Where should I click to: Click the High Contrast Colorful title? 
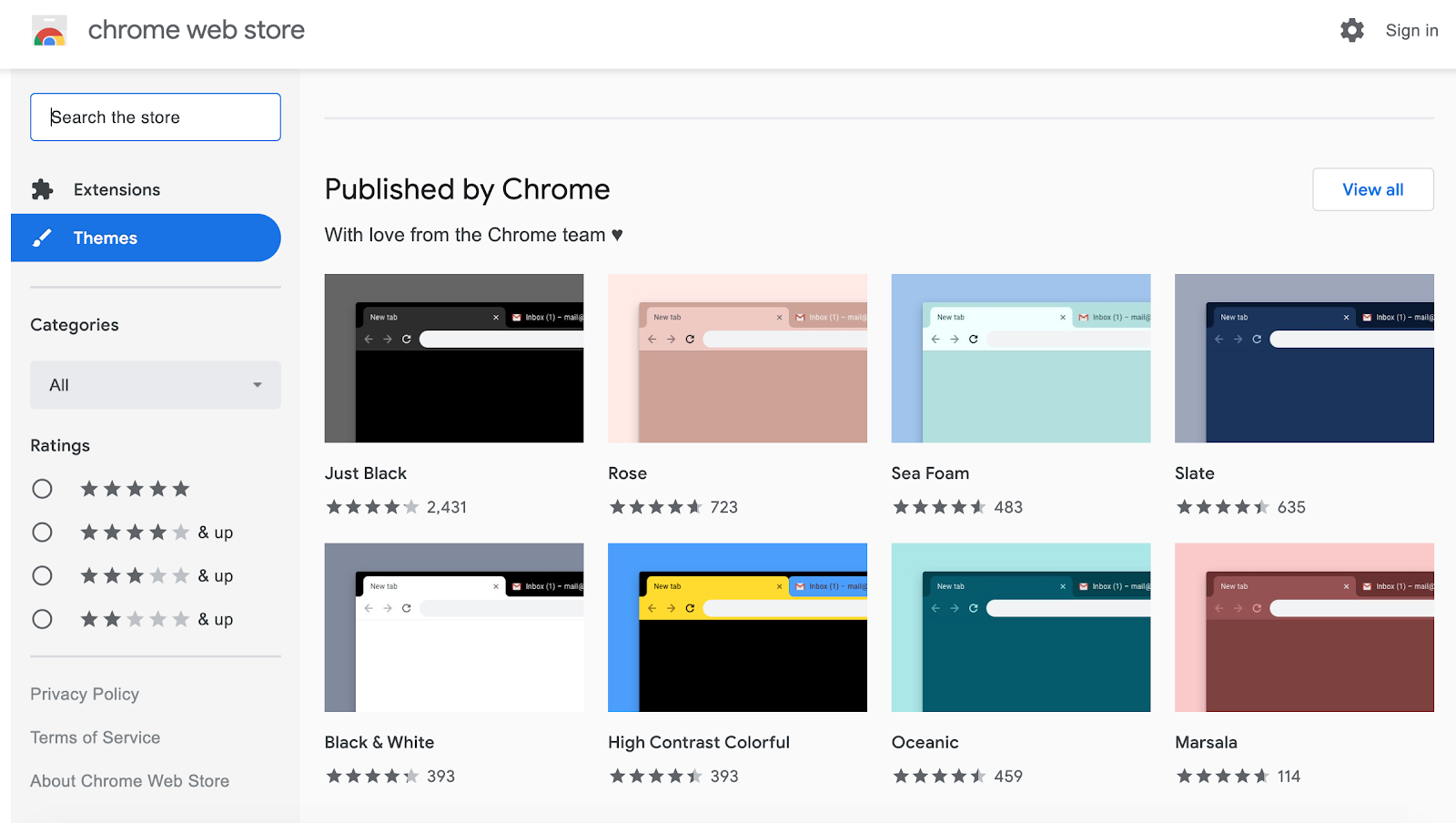[x=699, y=742]
